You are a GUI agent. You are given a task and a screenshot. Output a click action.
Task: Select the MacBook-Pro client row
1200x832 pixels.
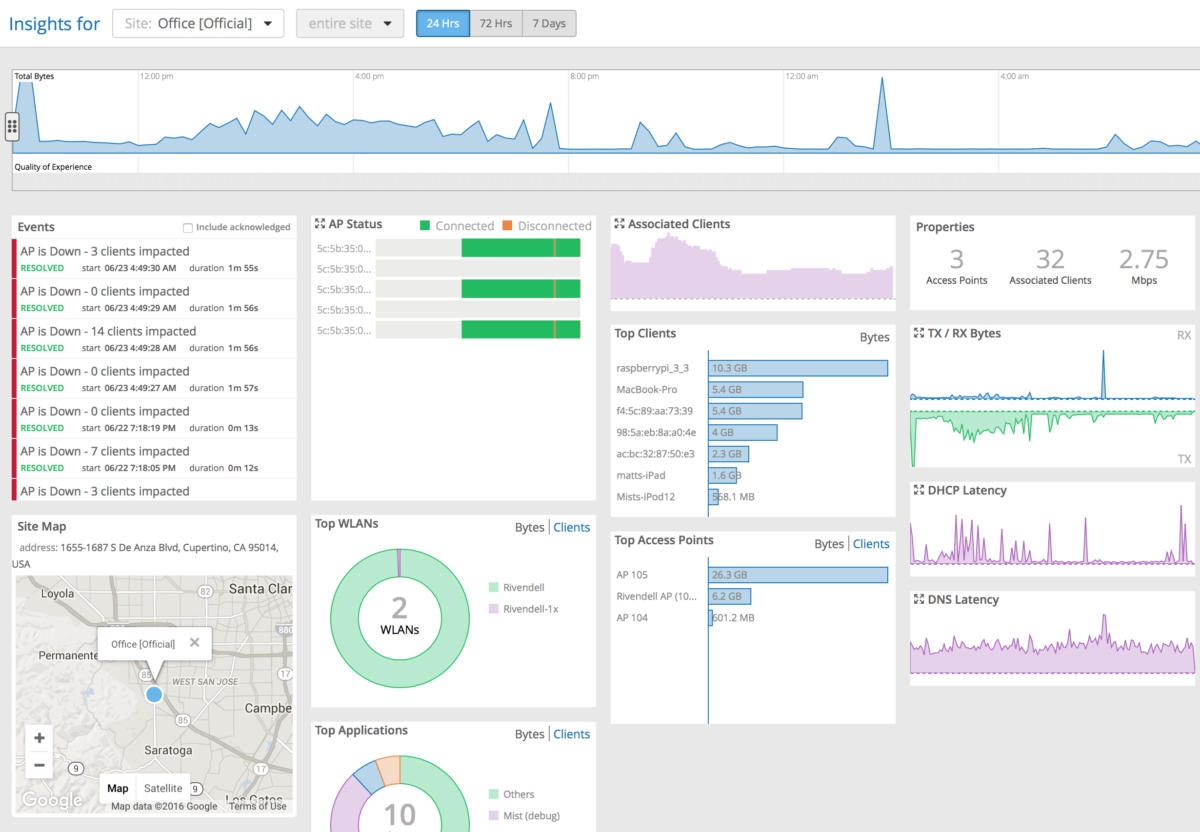coord(752,389)
